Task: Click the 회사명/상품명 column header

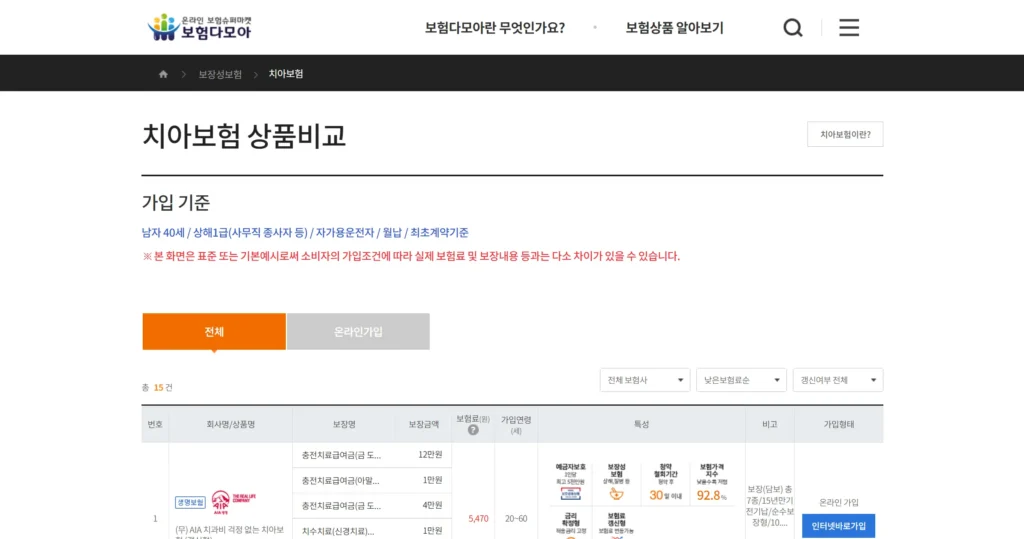Action: [x=231, y=425]
